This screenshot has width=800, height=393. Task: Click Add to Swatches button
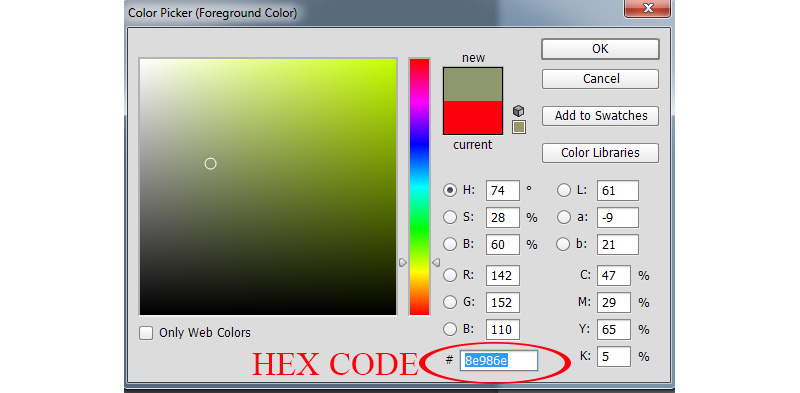(x=600, y=116)
